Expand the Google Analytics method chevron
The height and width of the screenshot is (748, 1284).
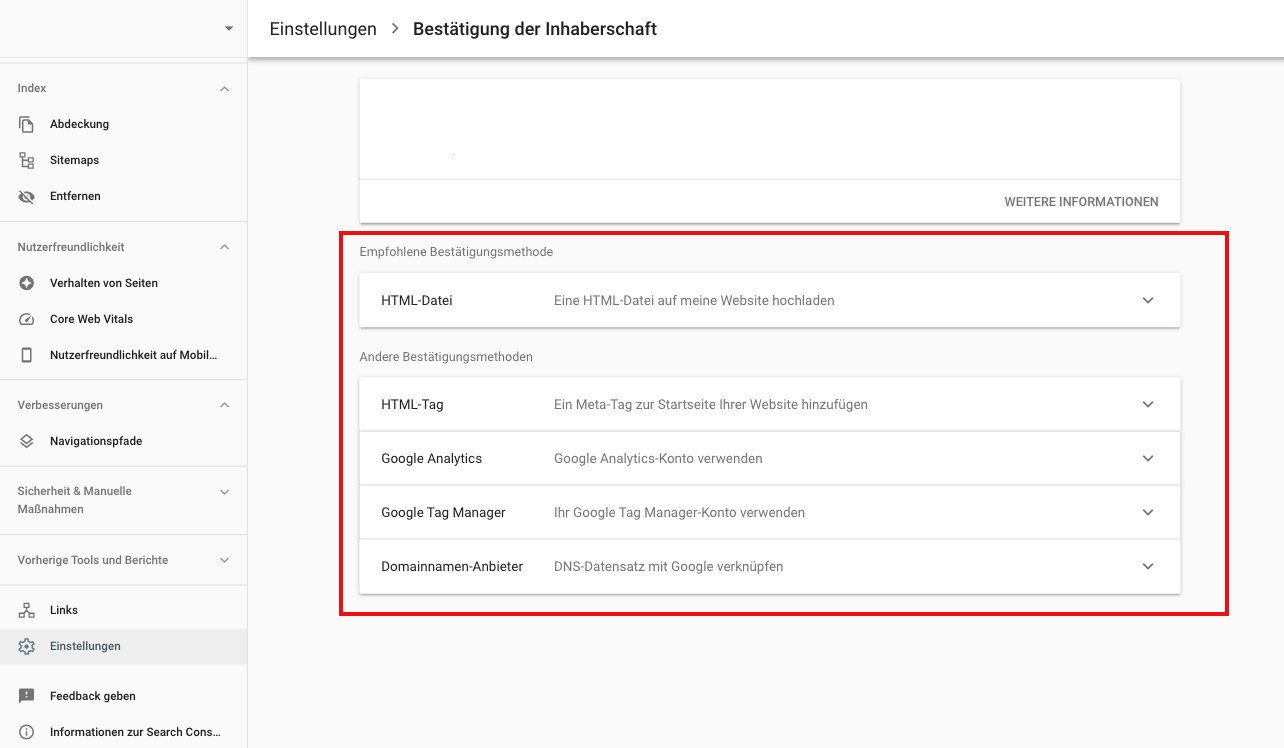click(x=1147, y=458)
